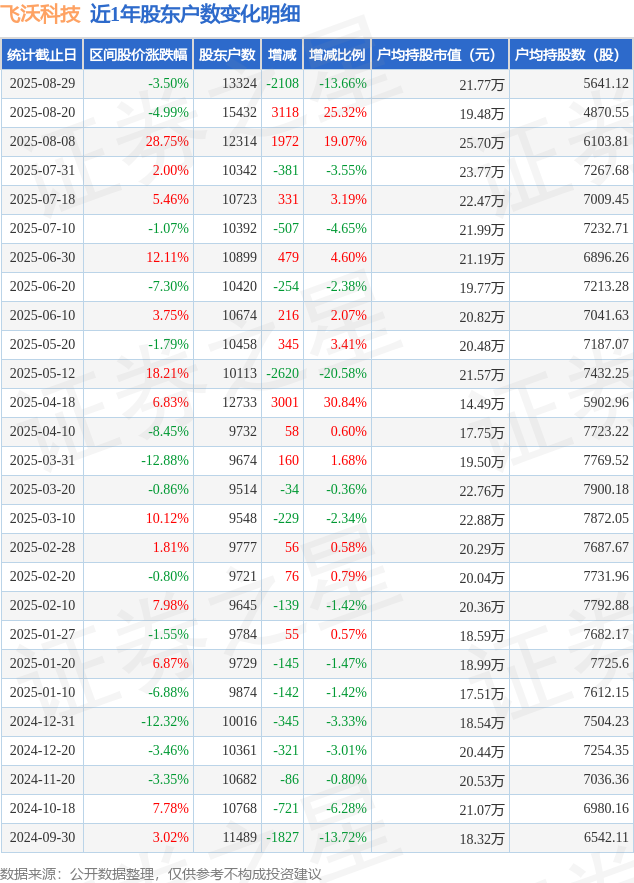Click the 户均持股数（股） column header
The width and height of the screenshot is (634, 883).
(571, 55)
